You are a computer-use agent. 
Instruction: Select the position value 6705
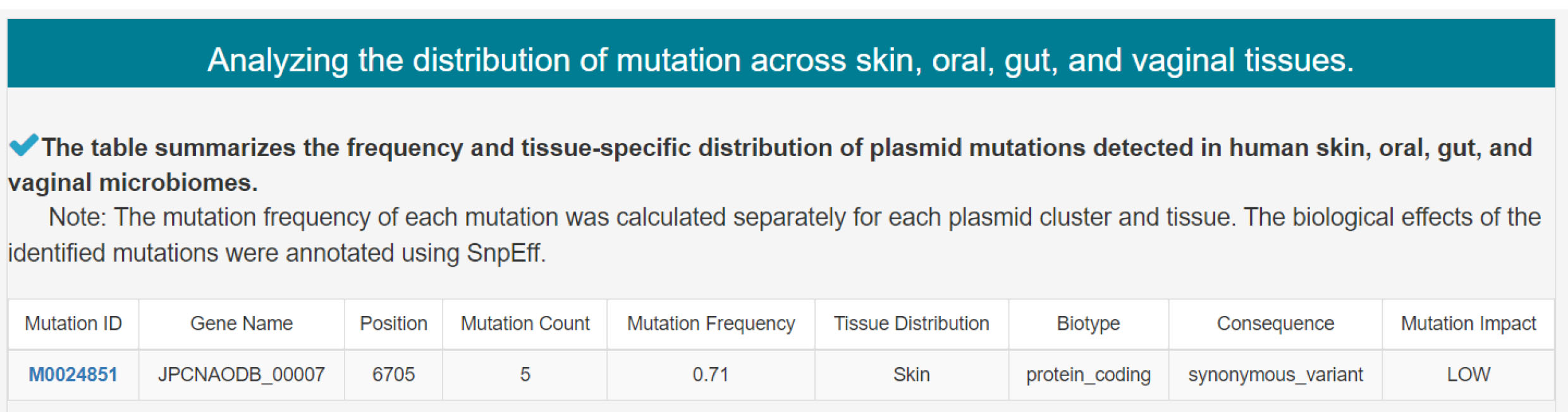pyautogui.click(x=393, y=375)
